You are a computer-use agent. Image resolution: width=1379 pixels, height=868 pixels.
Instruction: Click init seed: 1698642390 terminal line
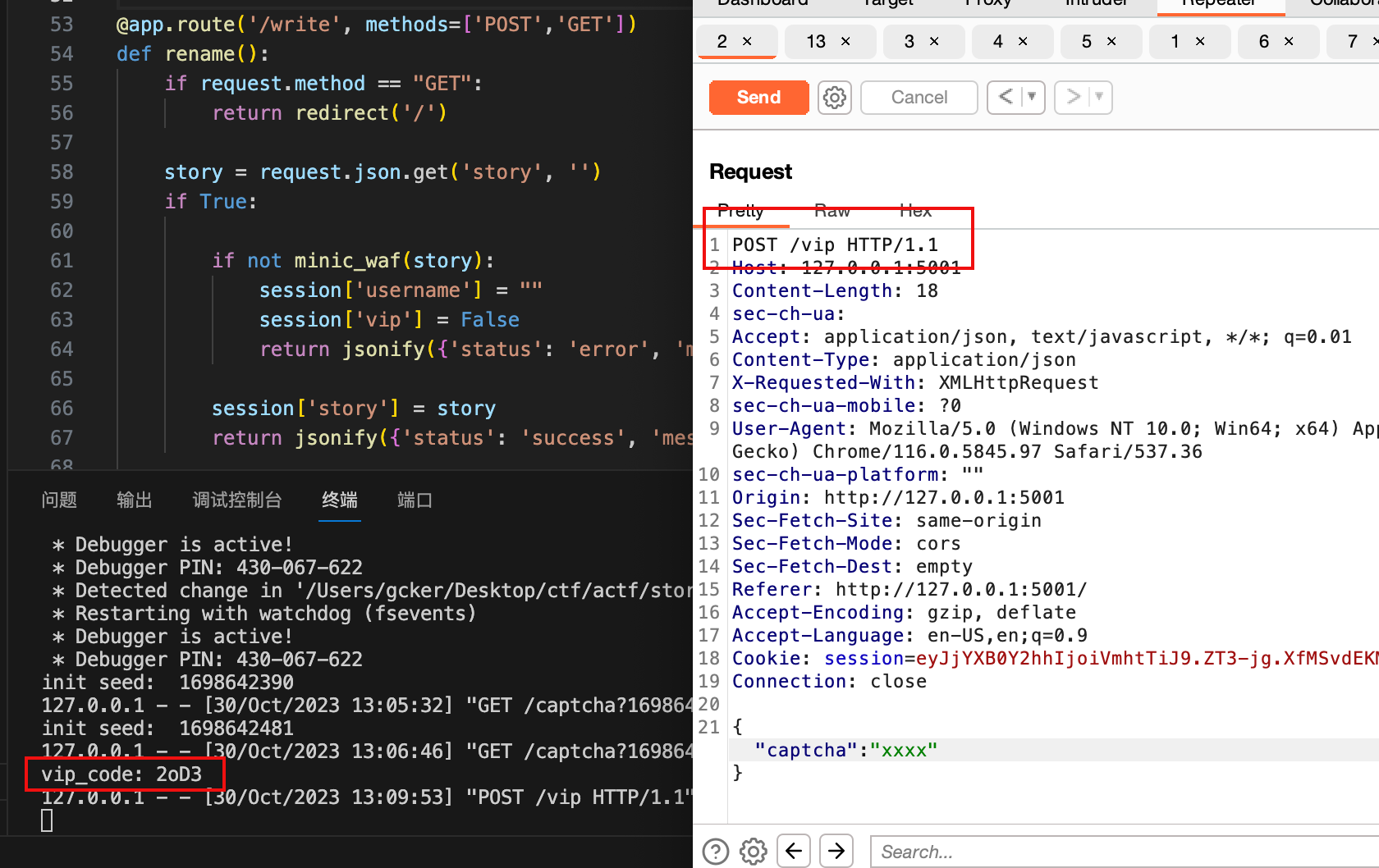coord(167,683)
